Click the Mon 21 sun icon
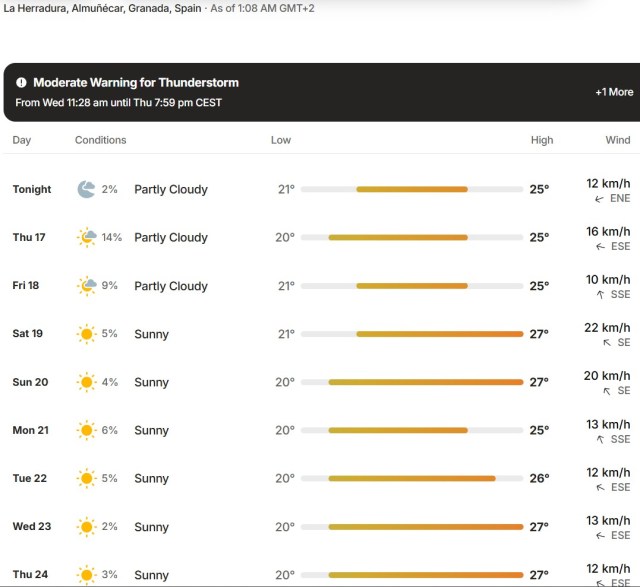The width and height of the screenshot is (640, 587). coord(86,430)
